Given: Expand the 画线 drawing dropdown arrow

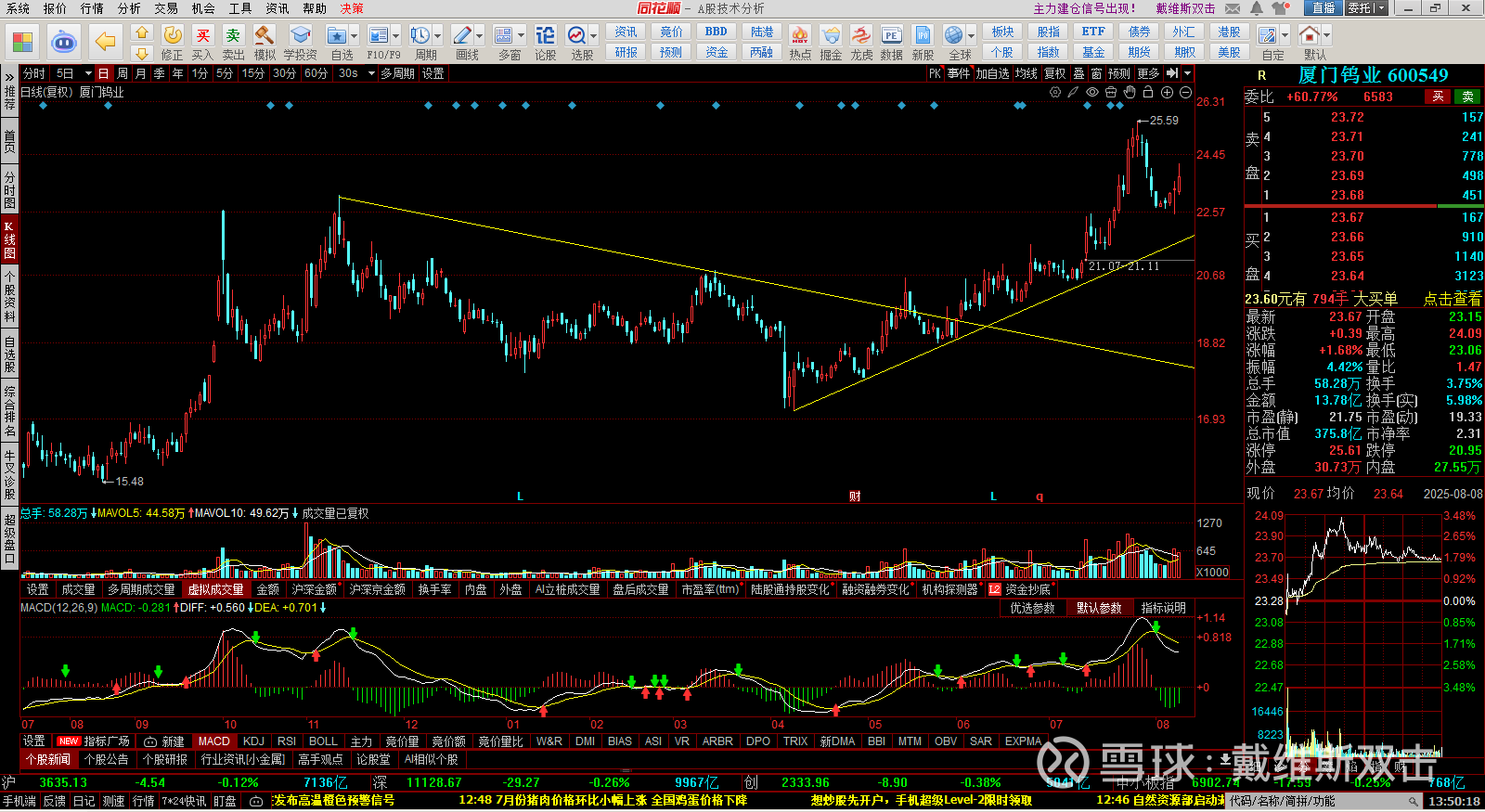Looking at the screenshot, I should [480, 36].
